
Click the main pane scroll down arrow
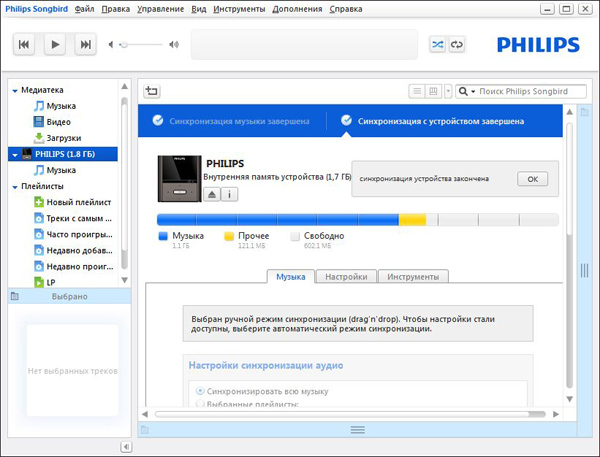(x=569, y=399)
